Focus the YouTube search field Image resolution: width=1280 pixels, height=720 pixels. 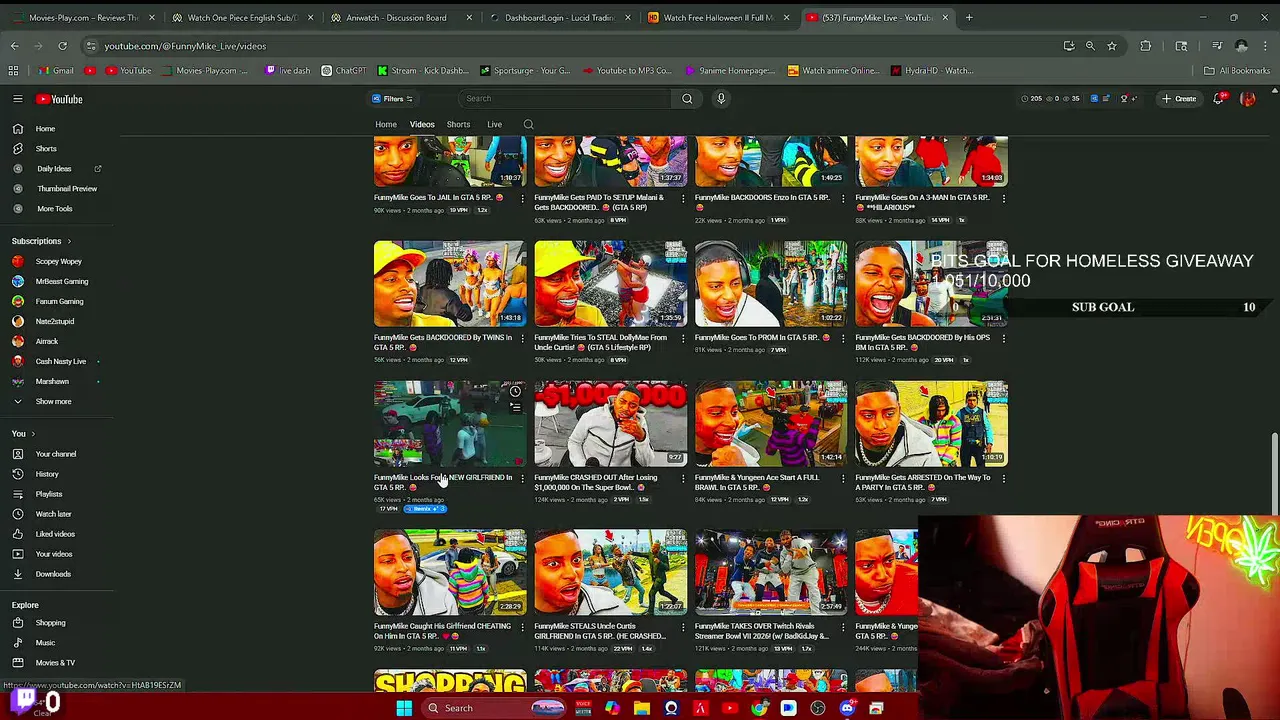(x=566, y=98)
